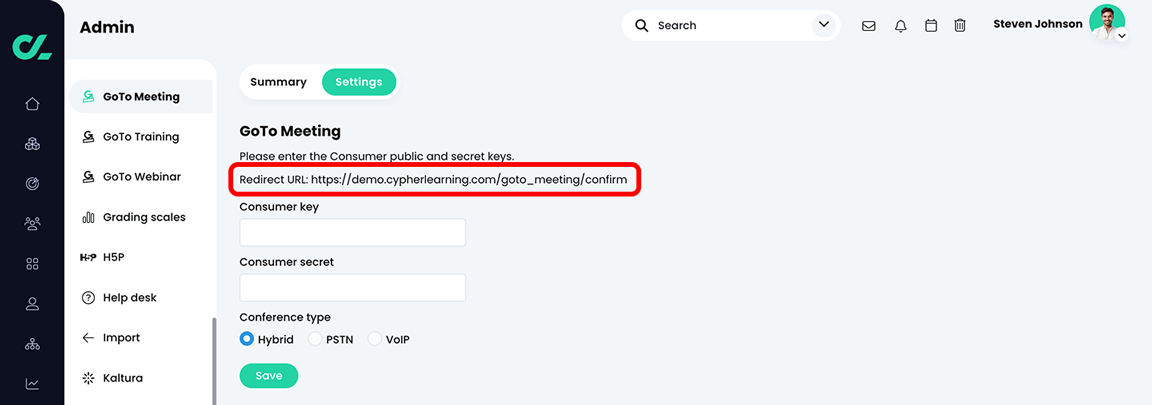
Task: Switch to the Settings tab
Action: (359, 82)
